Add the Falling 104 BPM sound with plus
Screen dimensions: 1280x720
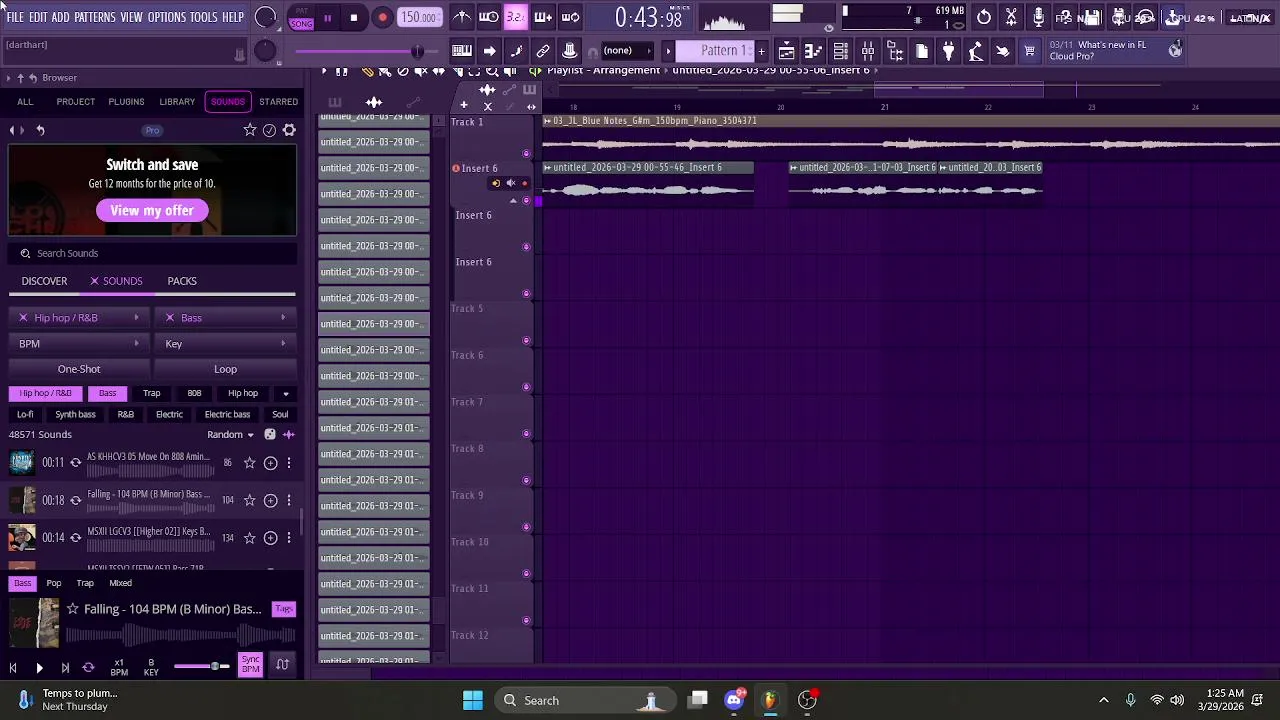270,500
